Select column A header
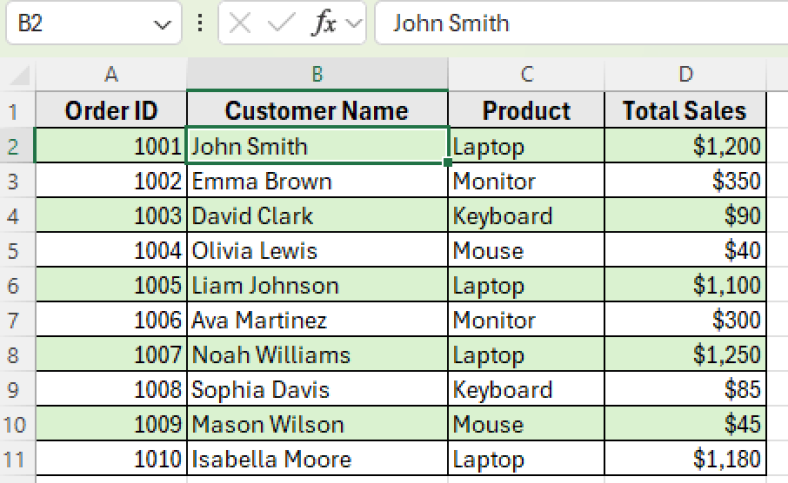 (111, 74)
